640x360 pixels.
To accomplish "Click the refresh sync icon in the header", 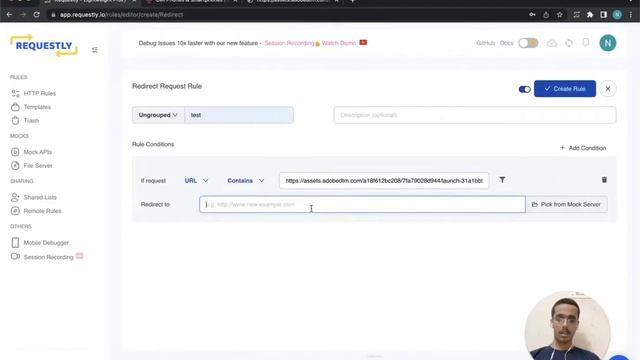I will [x=569, y=43].
